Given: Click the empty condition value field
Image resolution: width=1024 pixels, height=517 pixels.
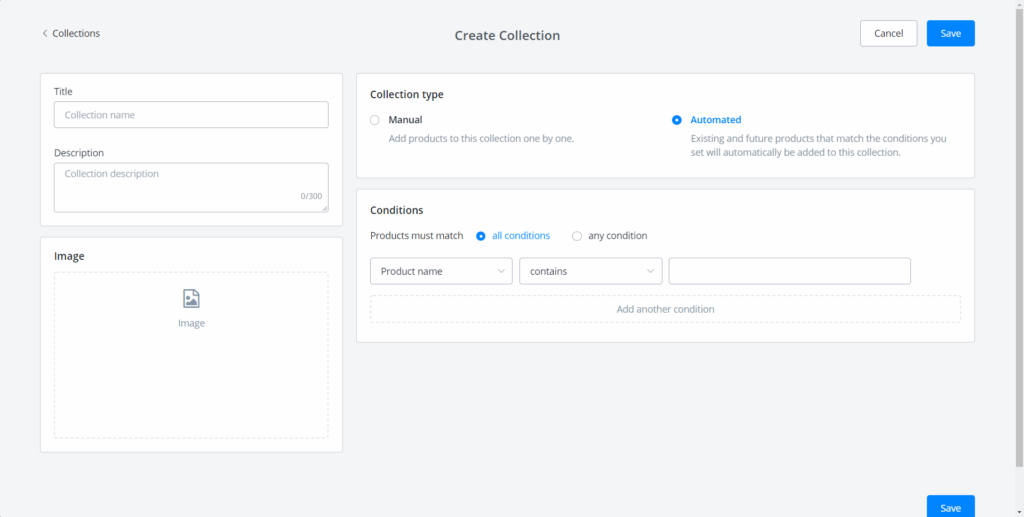Looking at the screenshot, I should pyautogui.click(x=789, y=271).
